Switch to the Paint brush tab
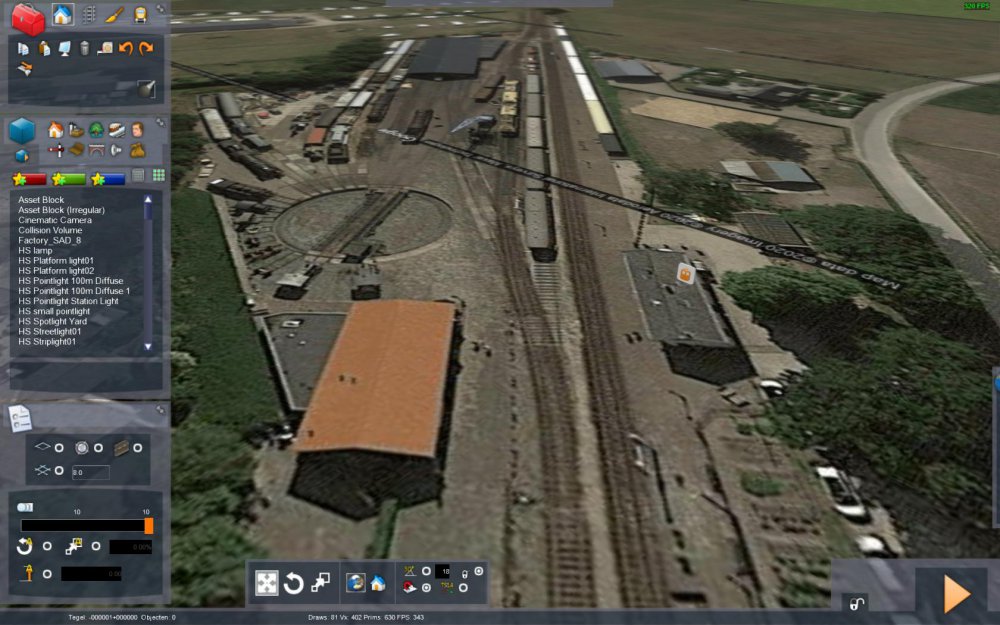1000x625 pixels. coord(115,15)
